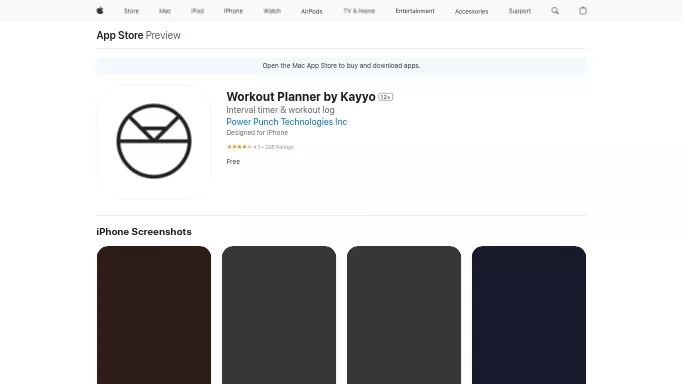Open the Mac menu item
The width and height of the screenshot is (683, 384).
(x=165, y=11)
